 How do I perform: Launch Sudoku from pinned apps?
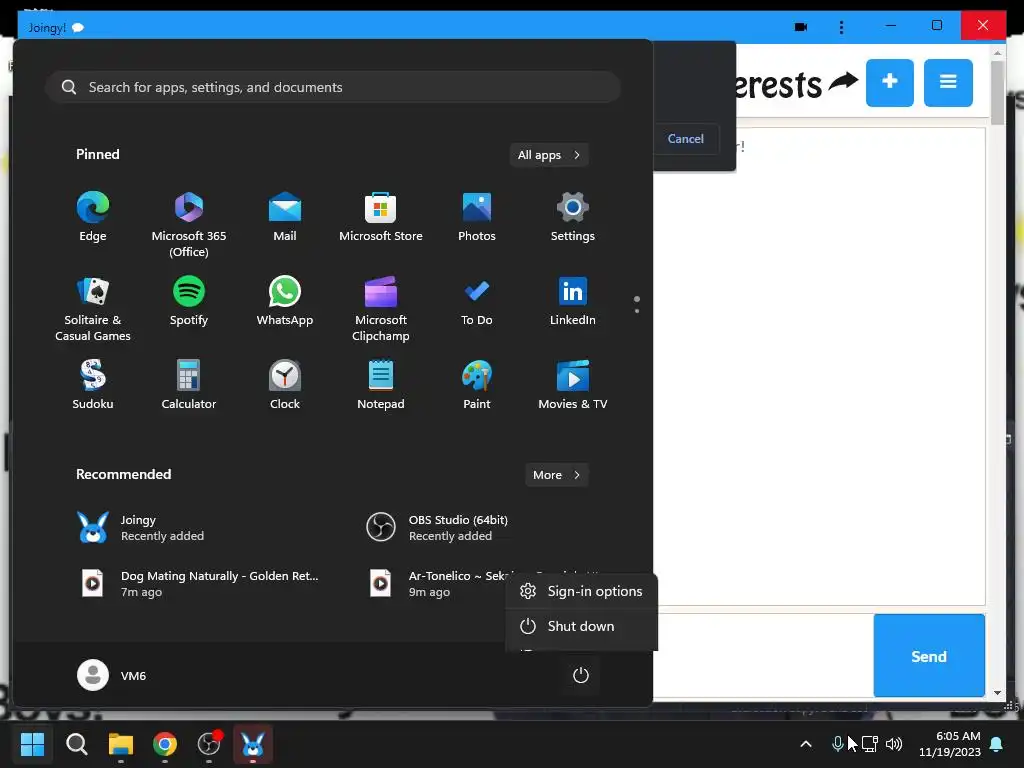pyautogui.click(x=93, y=385)
